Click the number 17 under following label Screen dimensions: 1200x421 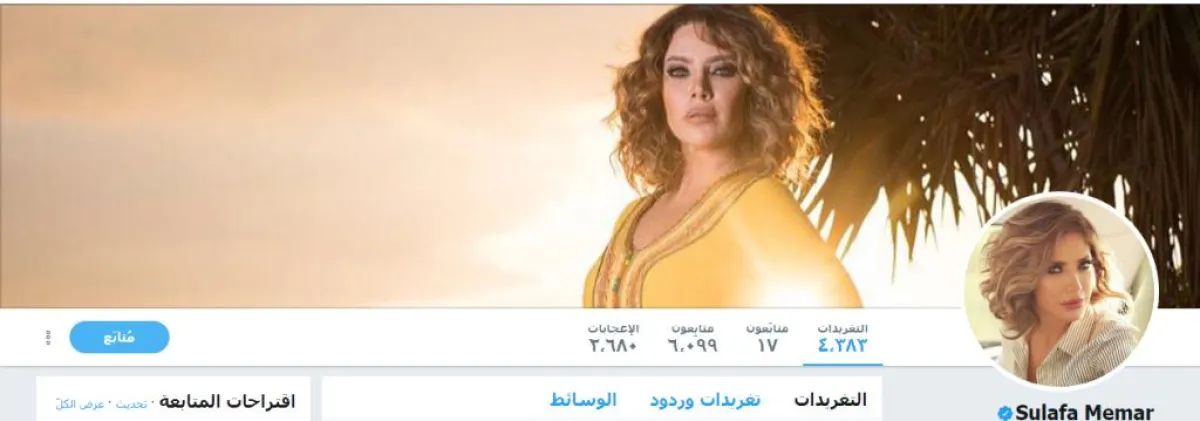(x=767, y=346)
